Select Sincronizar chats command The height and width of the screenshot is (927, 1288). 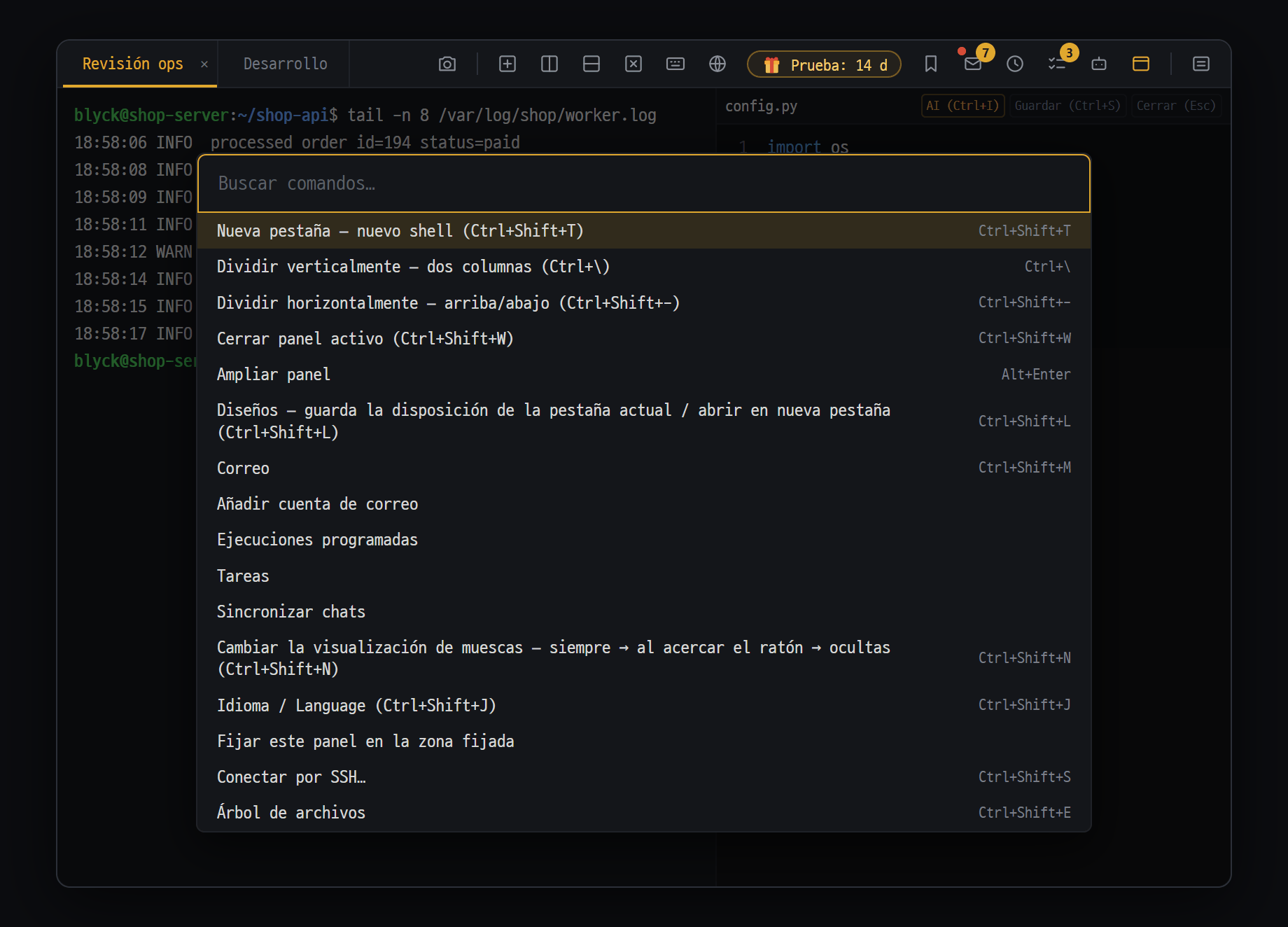pyautogui.click(x=644, y=611)
